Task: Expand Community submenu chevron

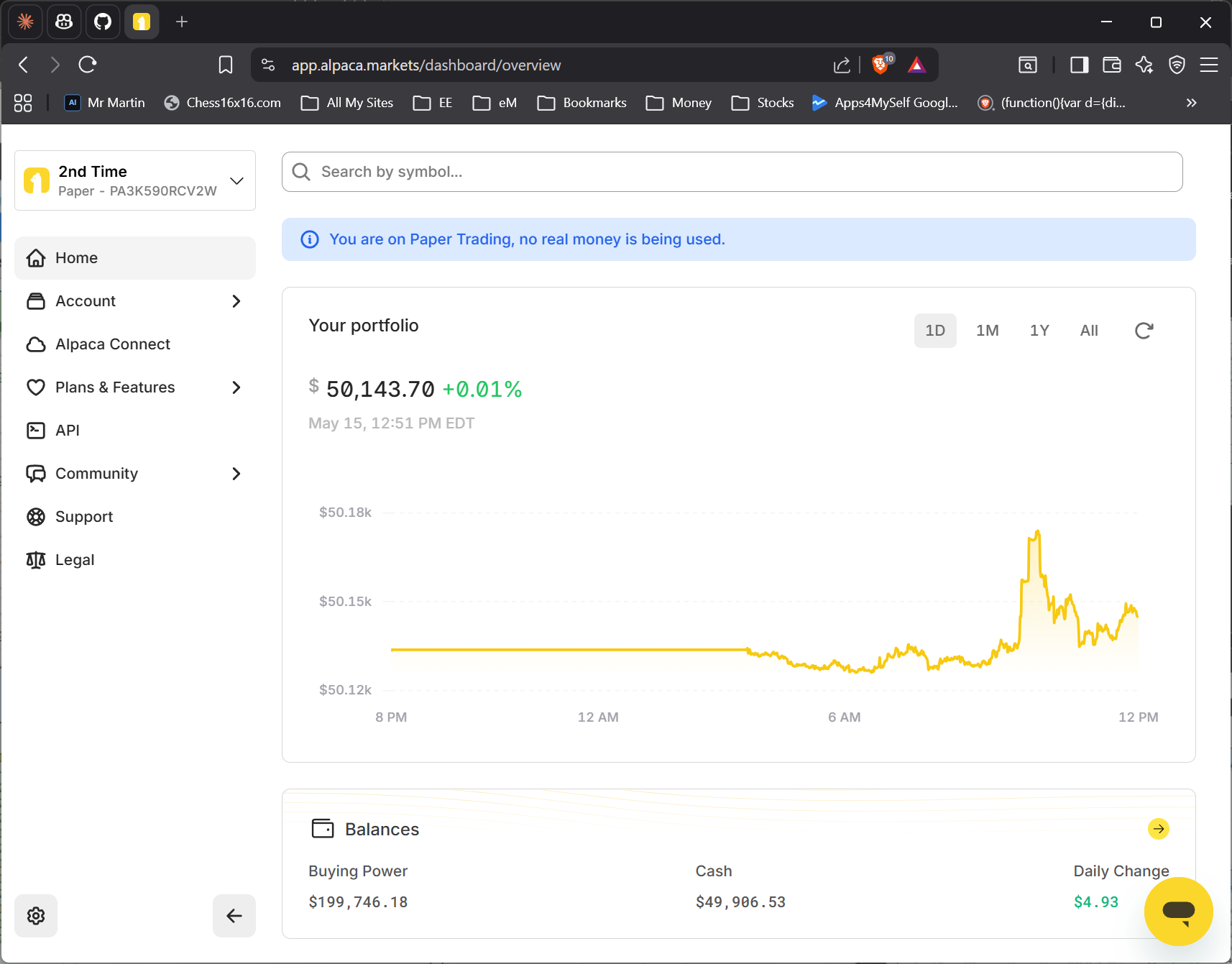Action: tap(236, 474)
